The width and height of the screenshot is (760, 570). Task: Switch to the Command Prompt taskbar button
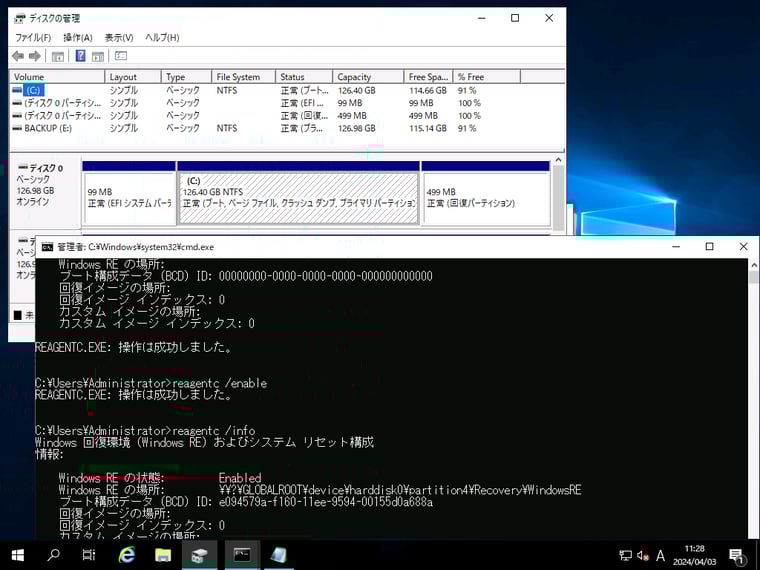pyautogui.click(x=242, y=554)
